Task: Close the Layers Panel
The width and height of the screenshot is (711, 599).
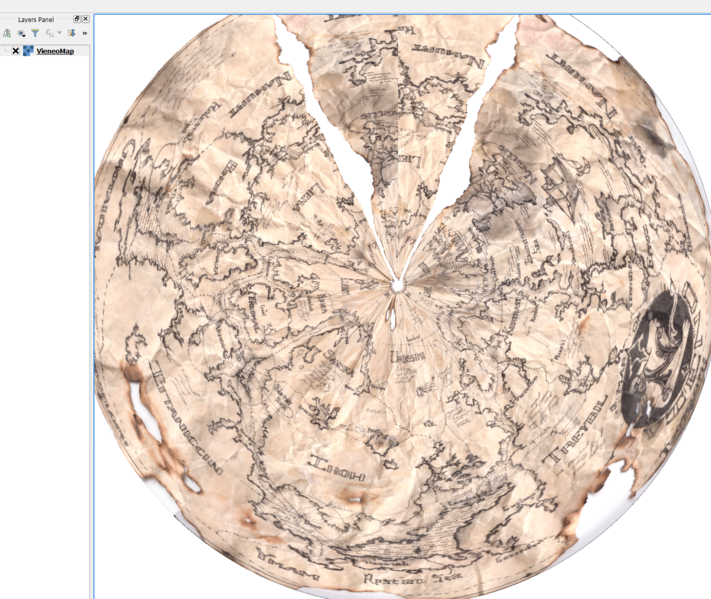Action: (x=85, y=19)
